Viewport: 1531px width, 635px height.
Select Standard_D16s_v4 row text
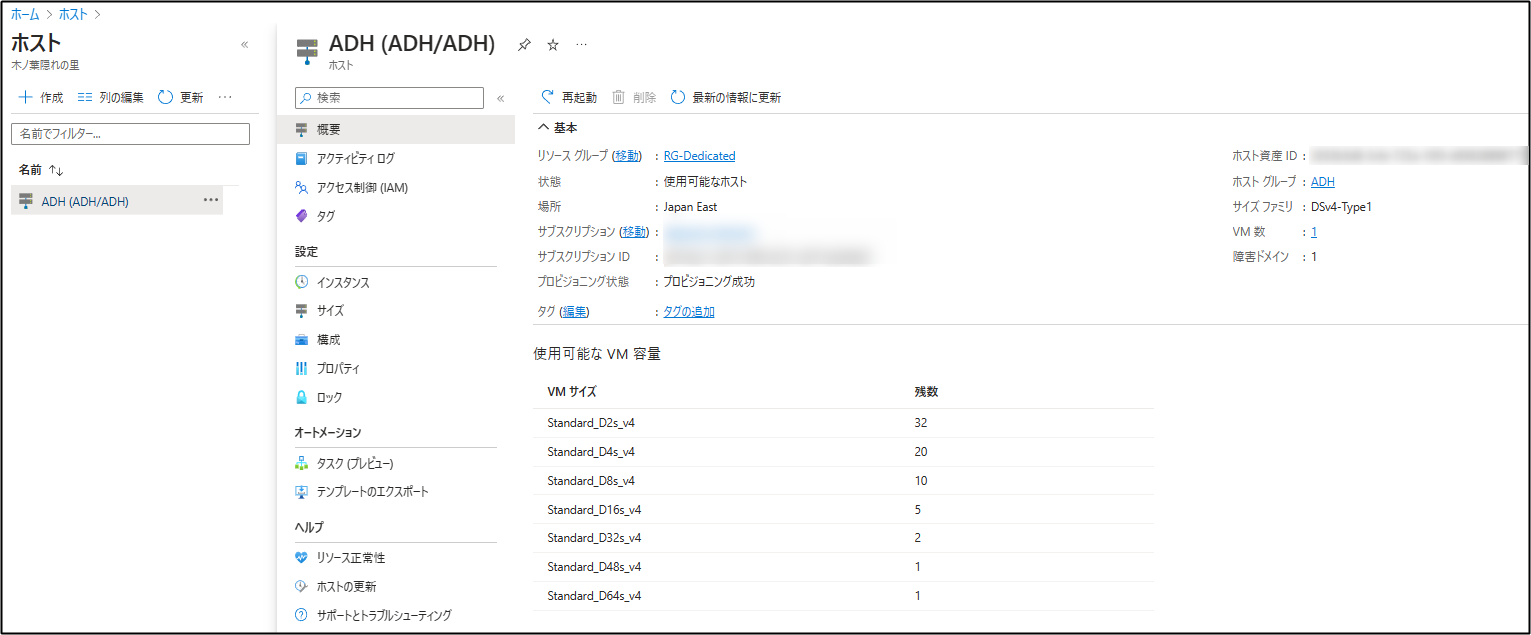coord(594,510)
